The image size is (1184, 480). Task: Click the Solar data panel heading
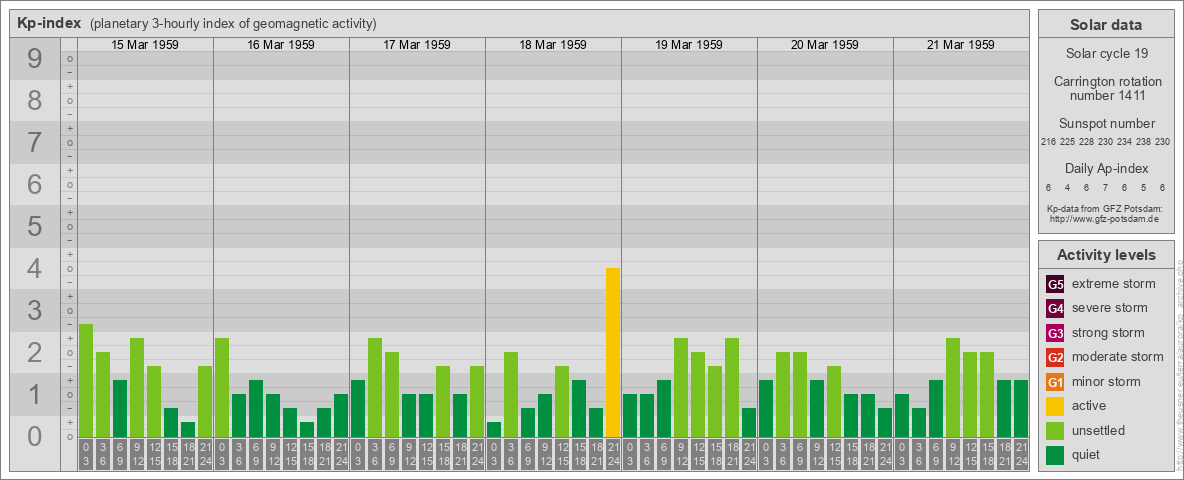click(x=1106, y=25)
